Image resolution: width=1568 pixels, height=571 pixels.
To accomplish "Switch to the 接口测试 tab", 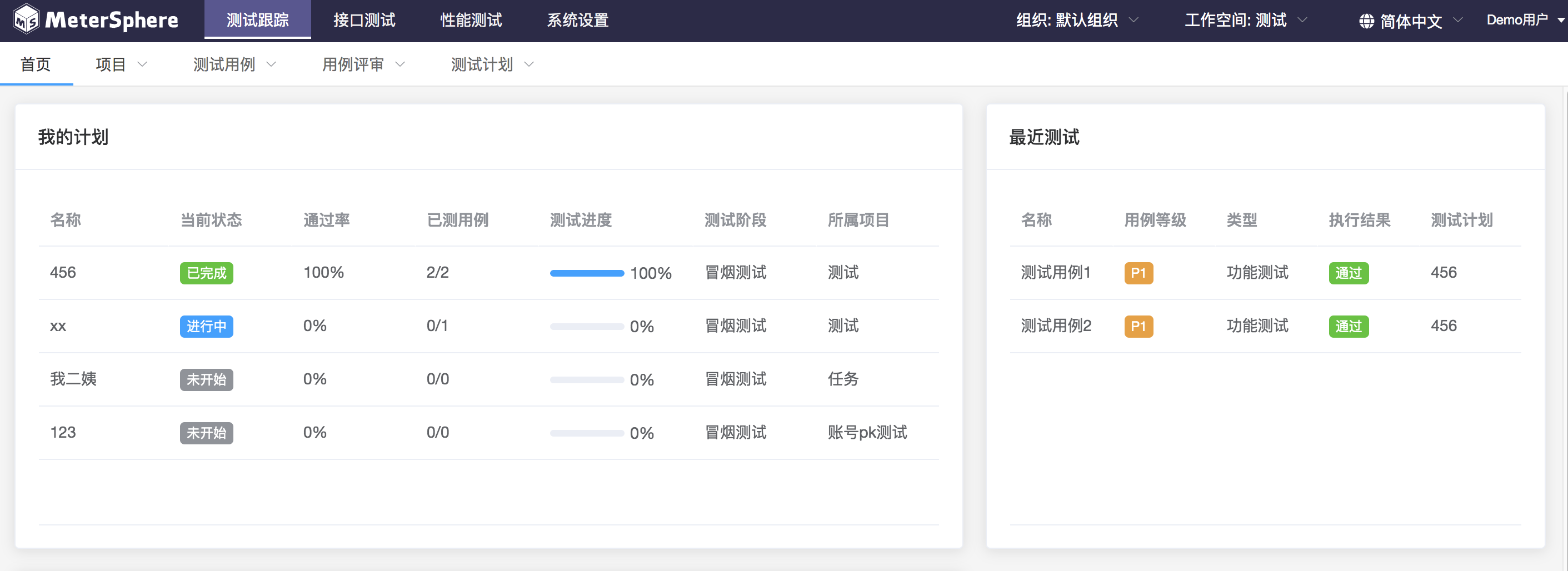I will coord(364,20).
